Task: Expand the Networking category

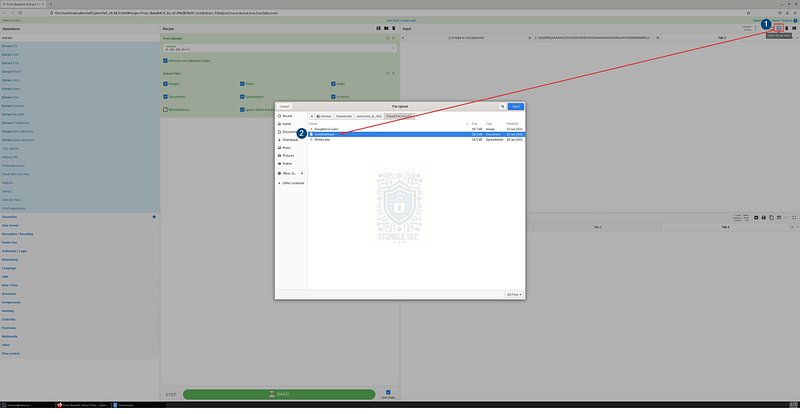Action: pyautogui.click(x=80, y=259)
